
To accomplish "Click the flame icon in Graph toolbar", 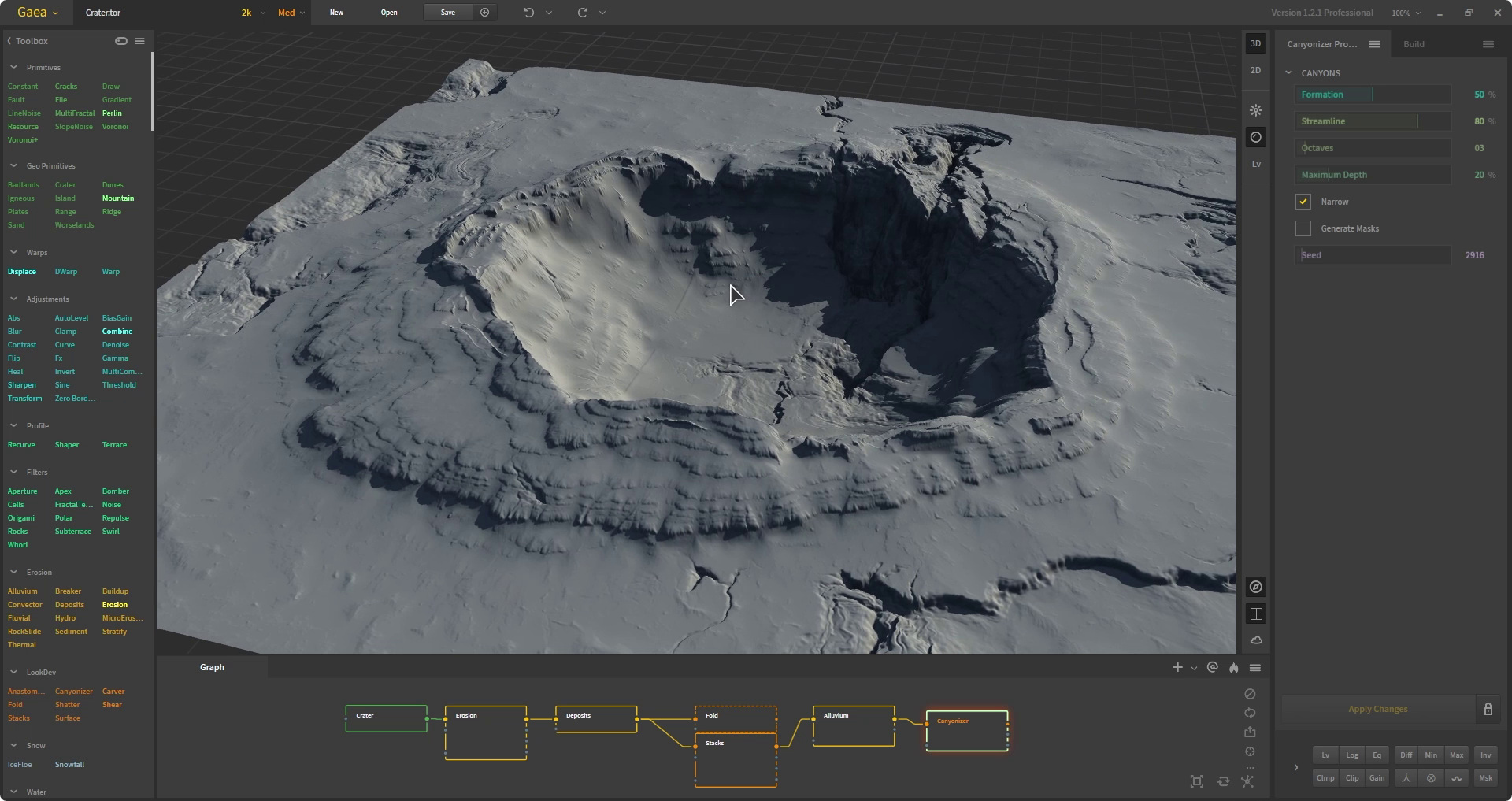I will pyautogui.click(x=1234, y=668).
